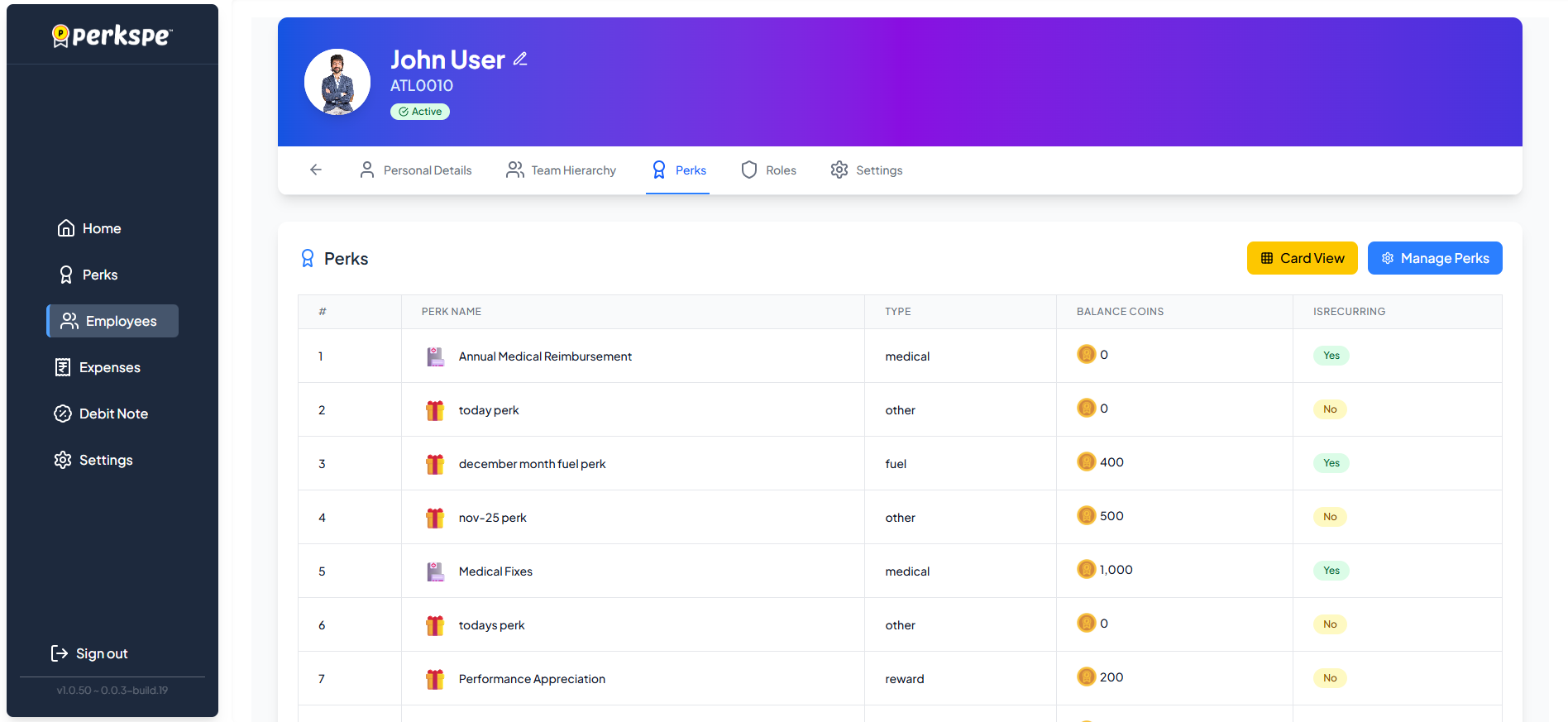Click the Manage Perks button
The height and width of the screenshot is (722, 1568).
(x=1434, y=258)
